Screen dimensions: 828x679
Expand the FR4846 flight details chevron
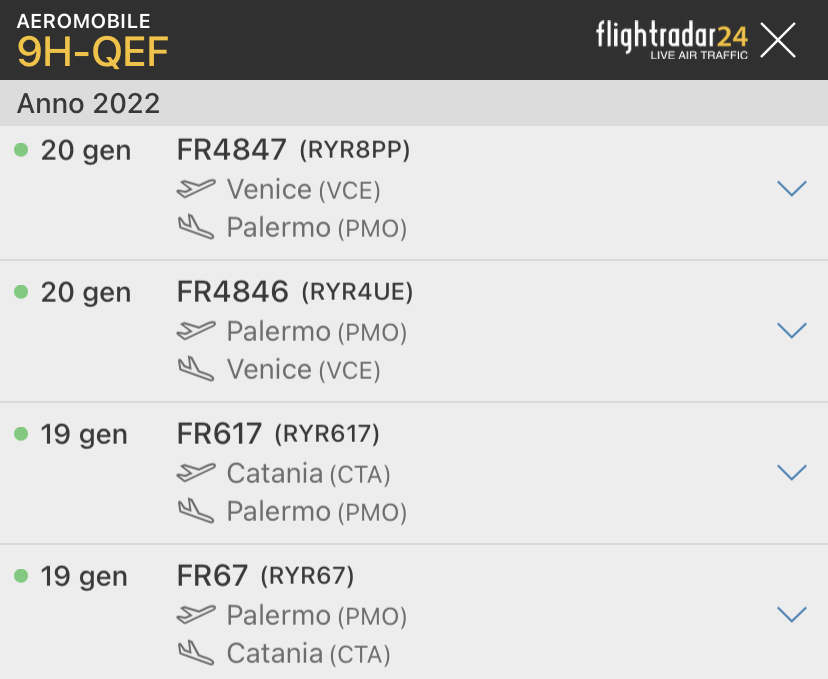[x=791, y=330]
